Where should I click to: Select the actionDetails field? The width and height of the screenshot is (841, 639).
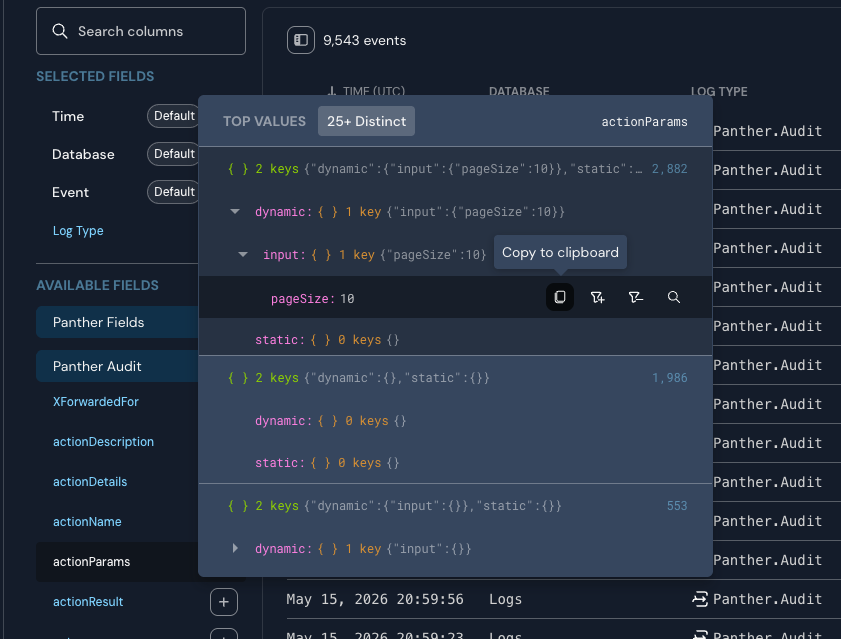[90, 482]
